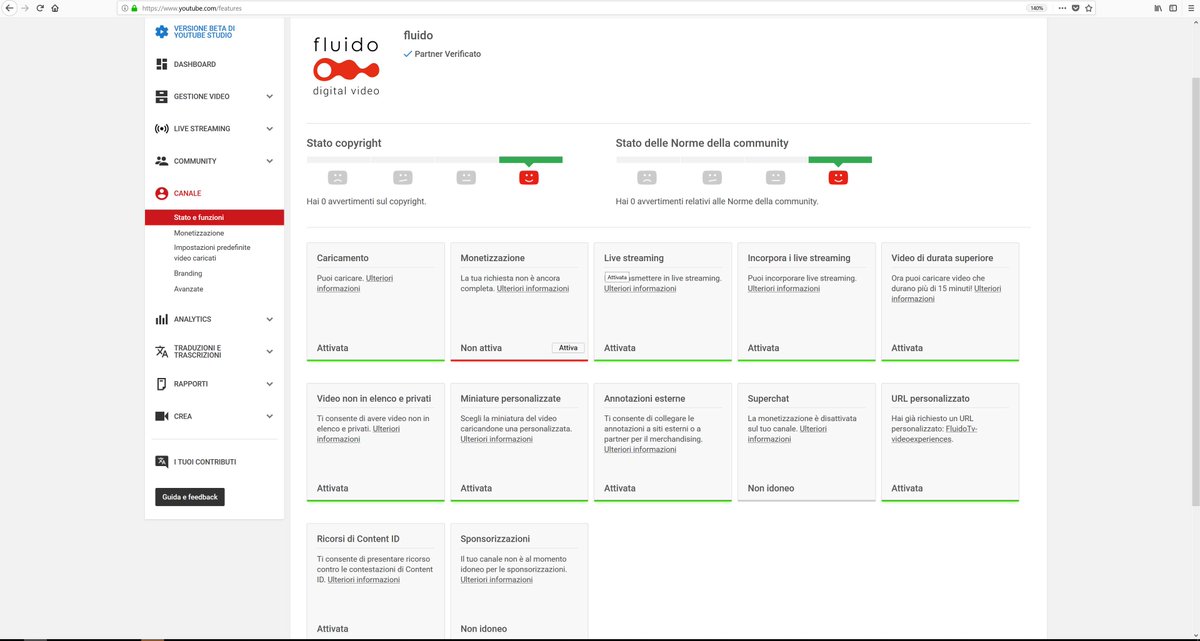Expand the Community section chevron

coord(270,161)
